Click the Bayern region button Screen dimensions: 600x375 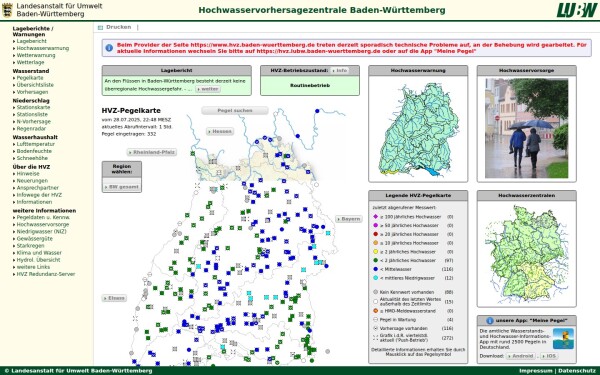(349, 219)
